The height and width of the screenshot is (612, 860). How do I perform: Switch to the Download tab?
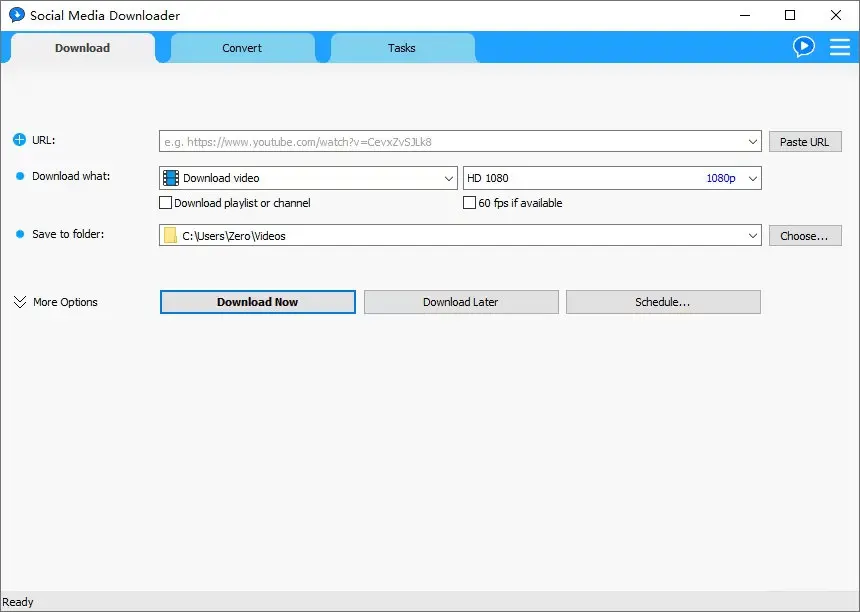point(83,48)
